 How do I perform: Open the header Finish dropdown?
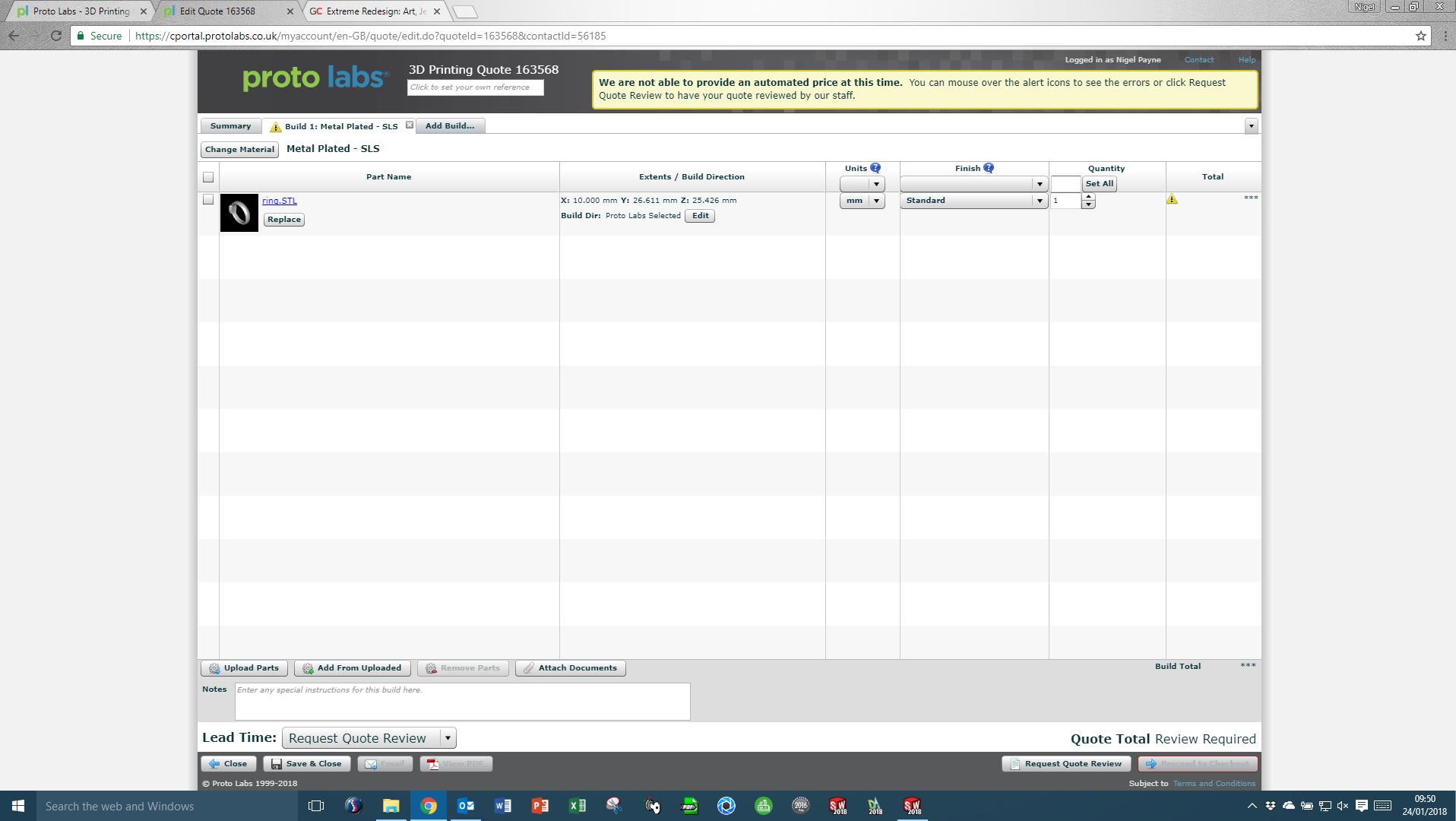[x=973, y=184]
